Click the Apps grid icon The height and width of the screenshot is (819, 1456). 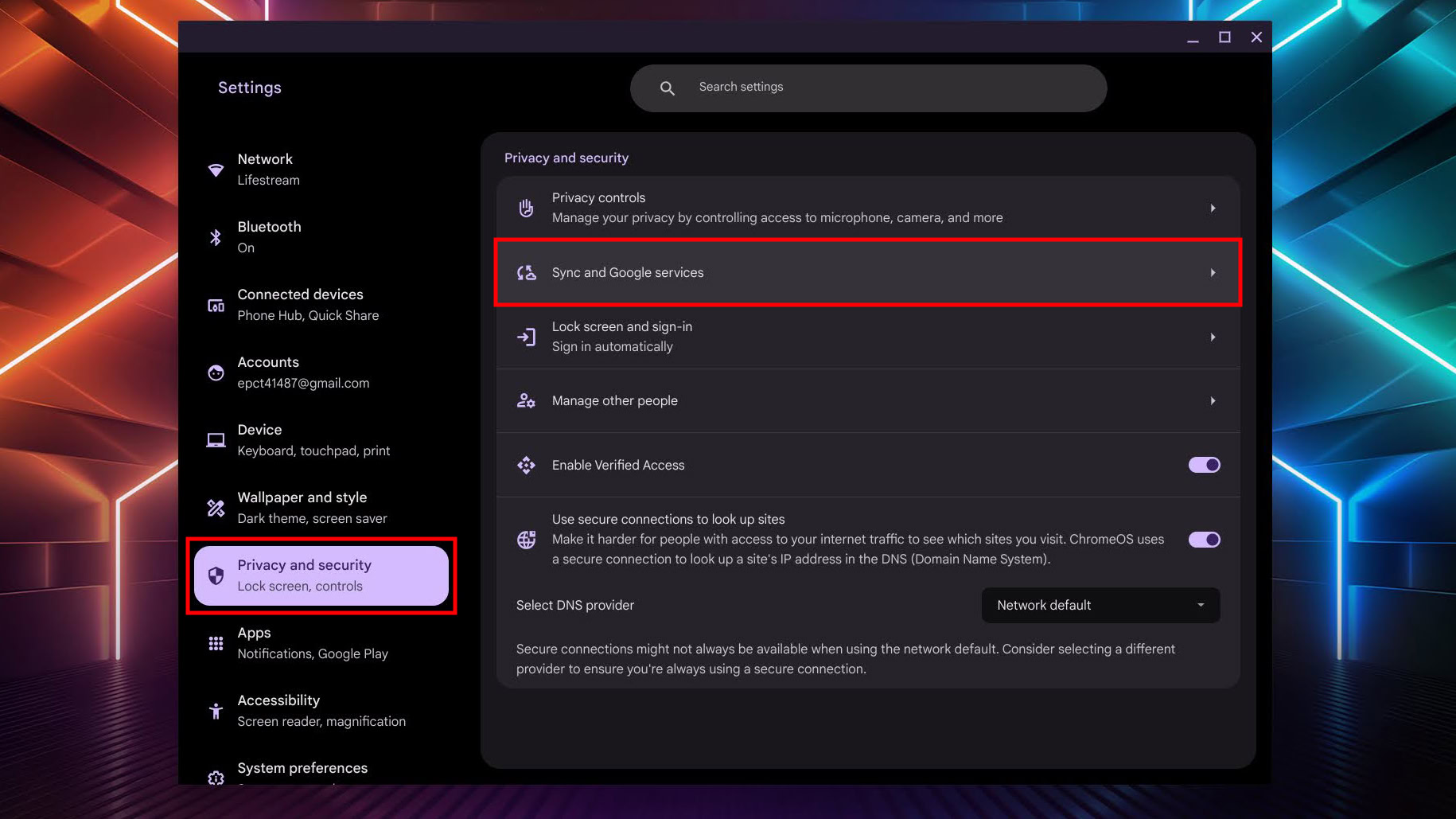click(216, 643)
